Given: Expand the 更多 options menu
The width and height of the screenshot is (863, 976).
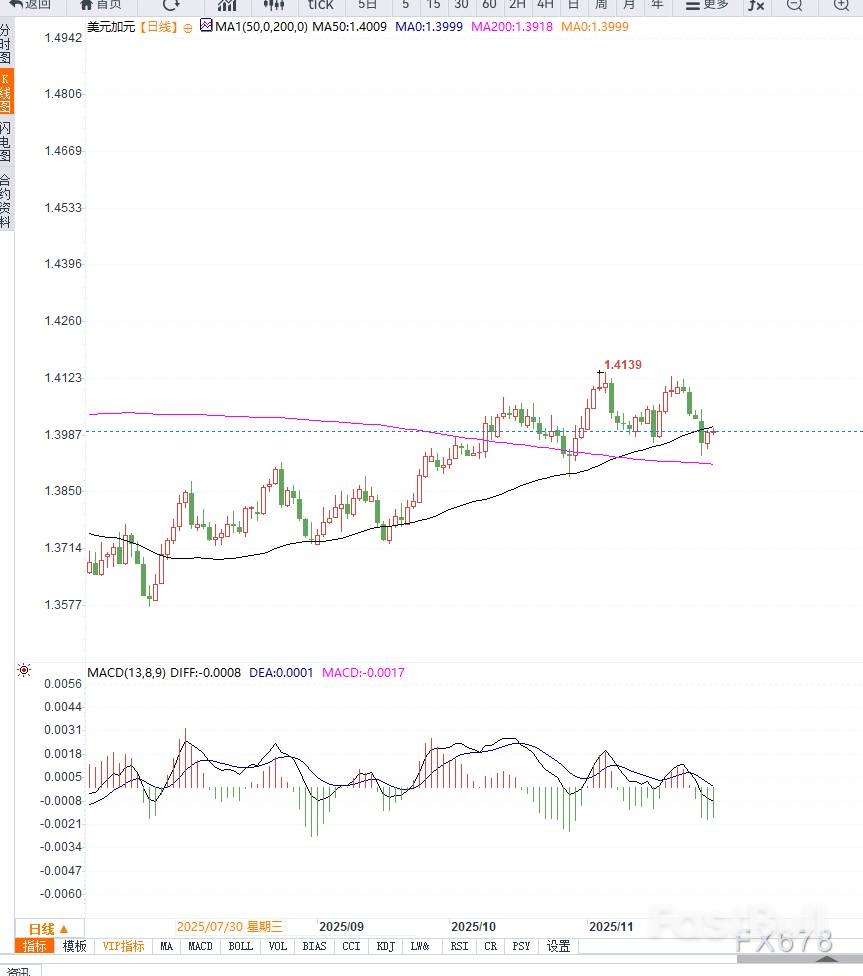Looking at the screenshot, I should [x=706, y=7].
